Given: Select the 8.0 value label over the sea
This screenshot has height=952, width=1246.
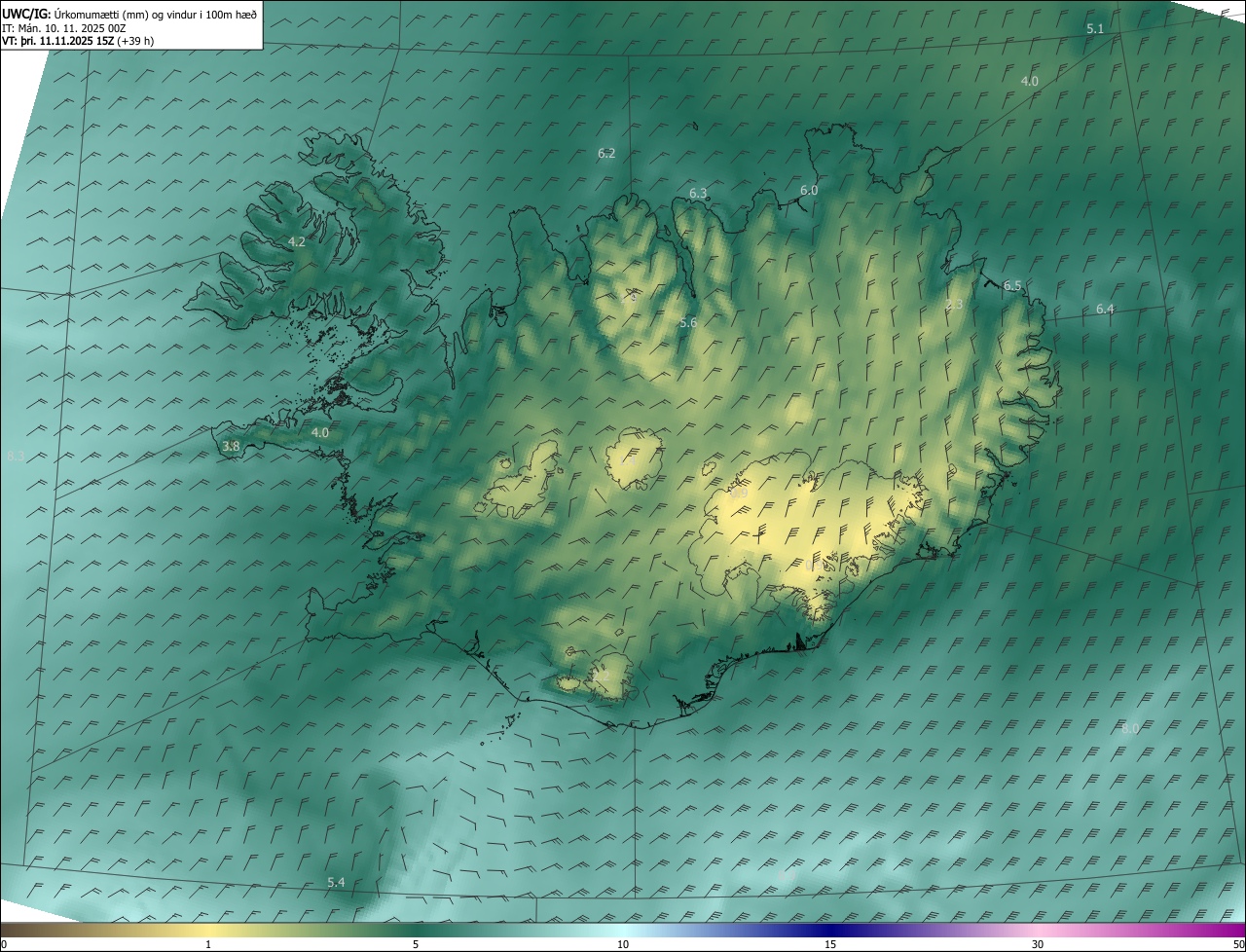Looking at the screenshot, I should click(1130, 729).
